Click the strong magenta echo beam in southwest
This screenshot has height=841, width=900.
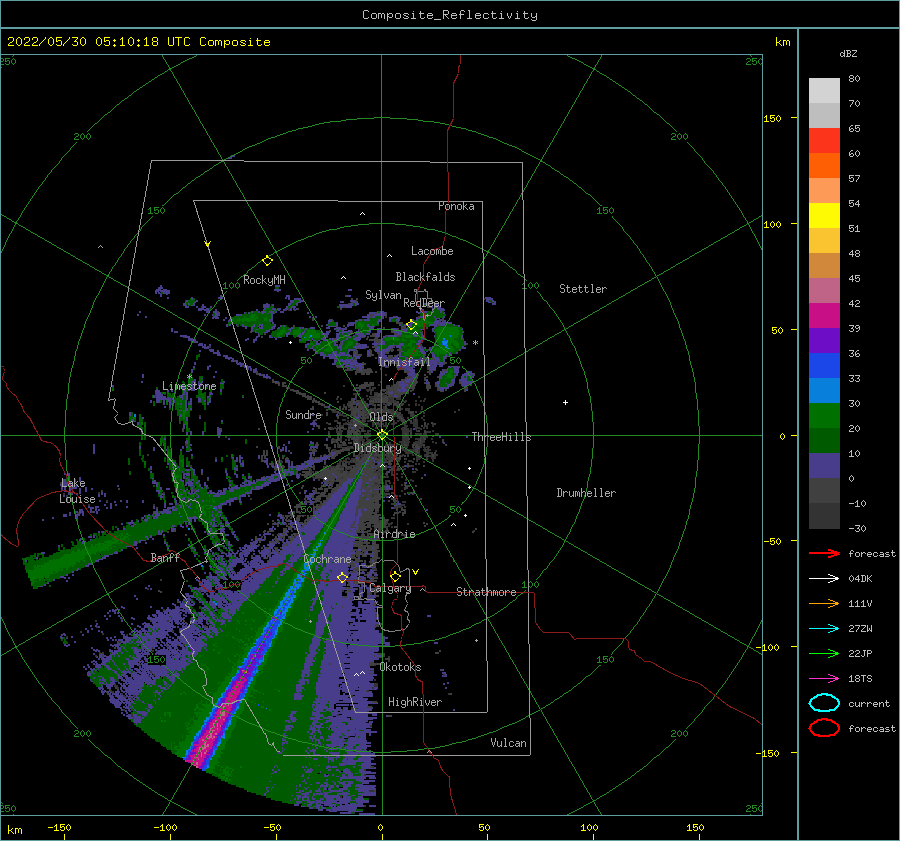pyautogui.click(x=221, y=719)
